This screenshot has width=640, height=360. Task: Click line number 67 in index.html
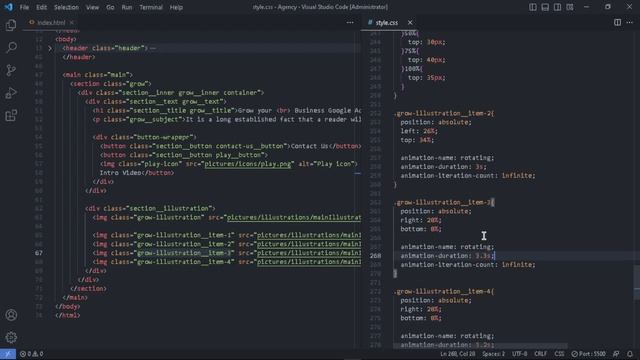[x=39, y=253]
